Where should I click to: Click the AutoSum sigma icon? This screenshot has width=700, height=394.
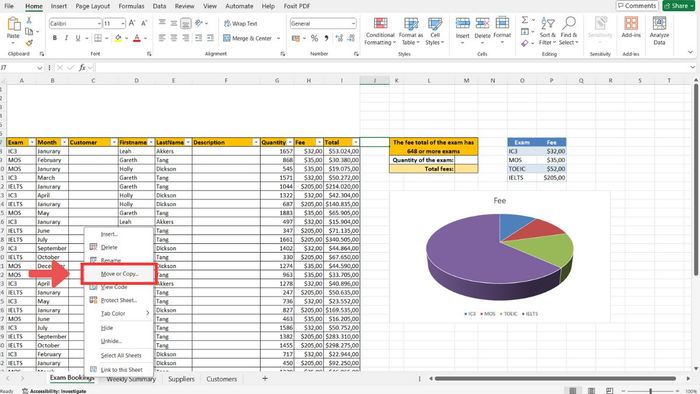tap(525, 20)
